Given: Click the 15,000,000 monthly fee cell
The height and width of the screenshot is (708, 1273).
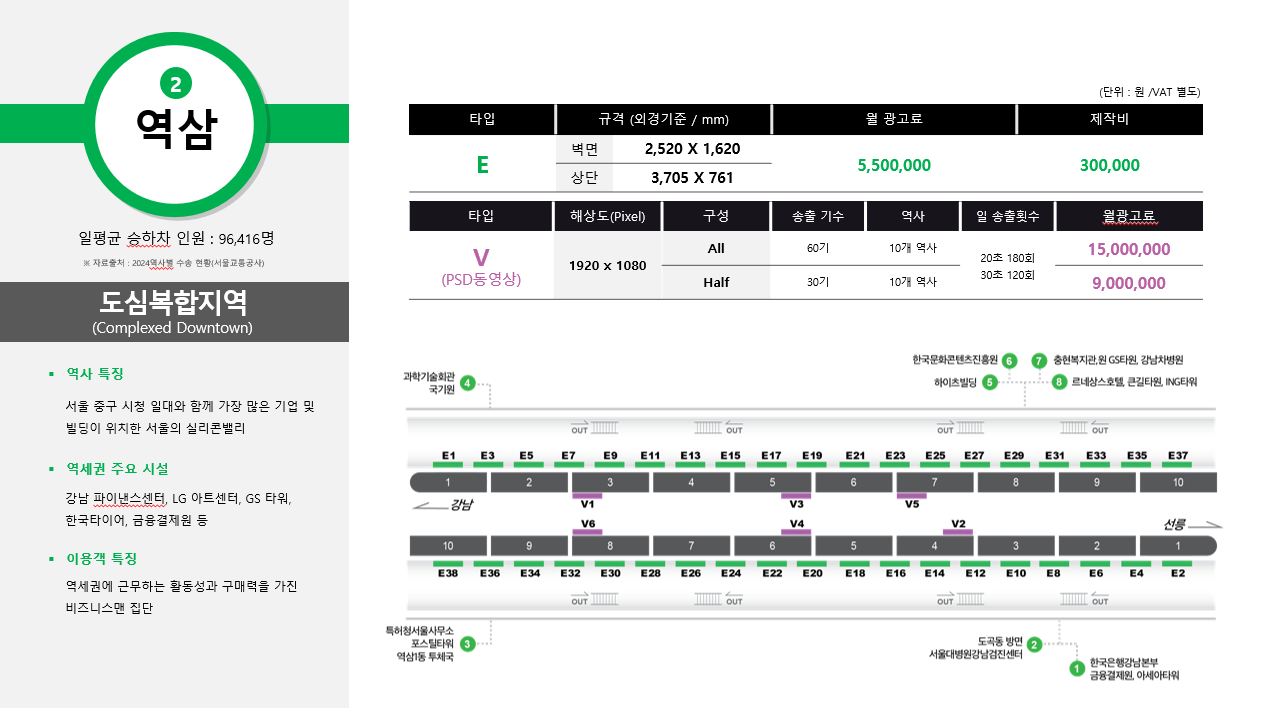Looking at the screenshot, I should 1129,249.
